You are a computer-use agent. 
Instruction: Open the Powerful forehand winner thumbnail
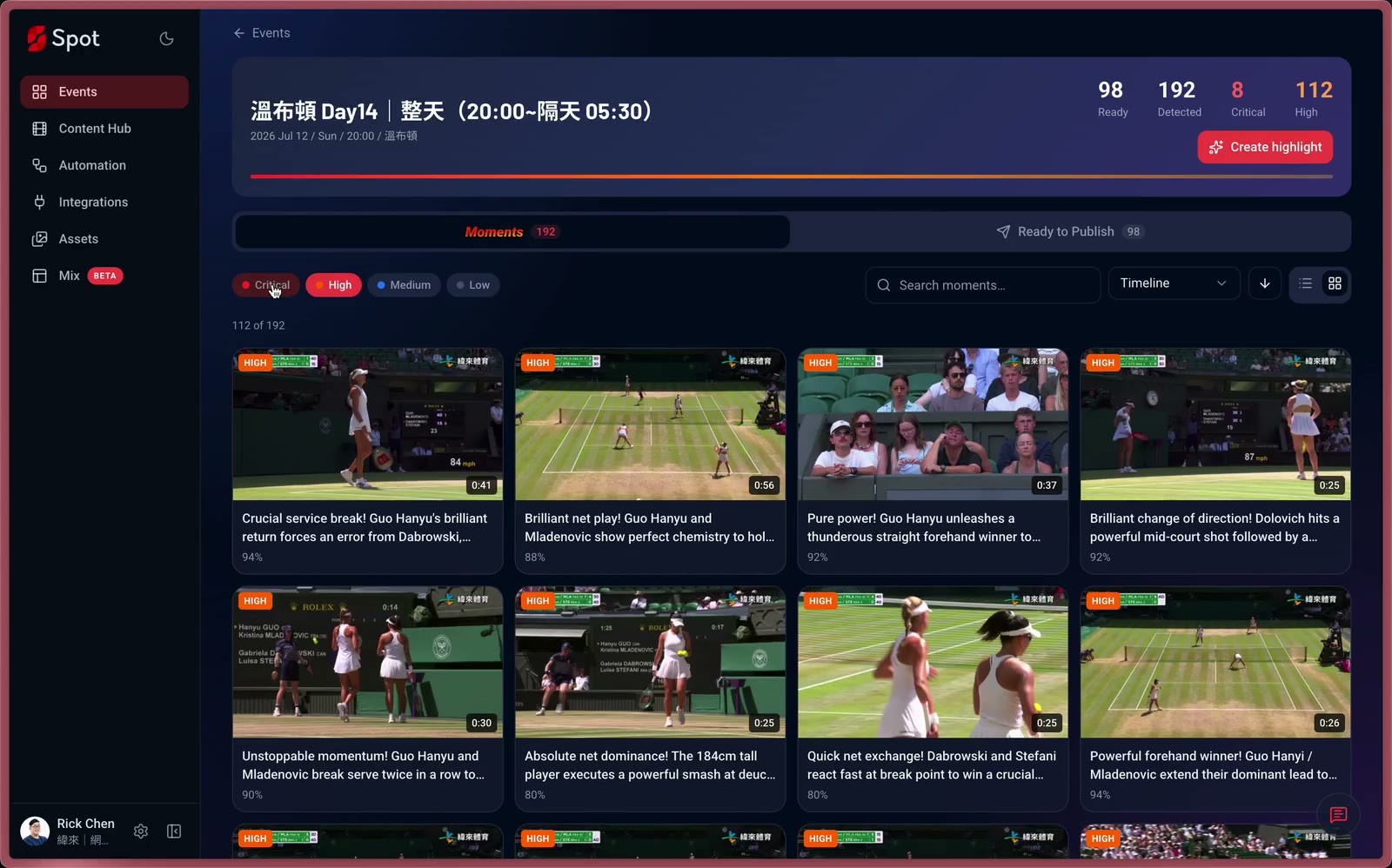pos(1215,663)
